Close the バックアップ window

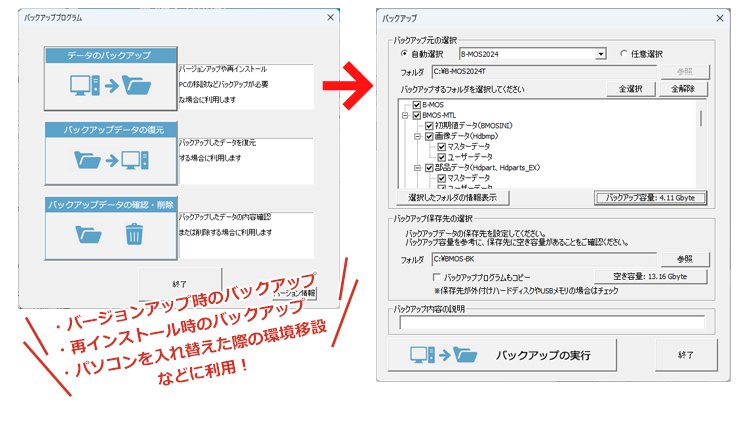[720, 18]
